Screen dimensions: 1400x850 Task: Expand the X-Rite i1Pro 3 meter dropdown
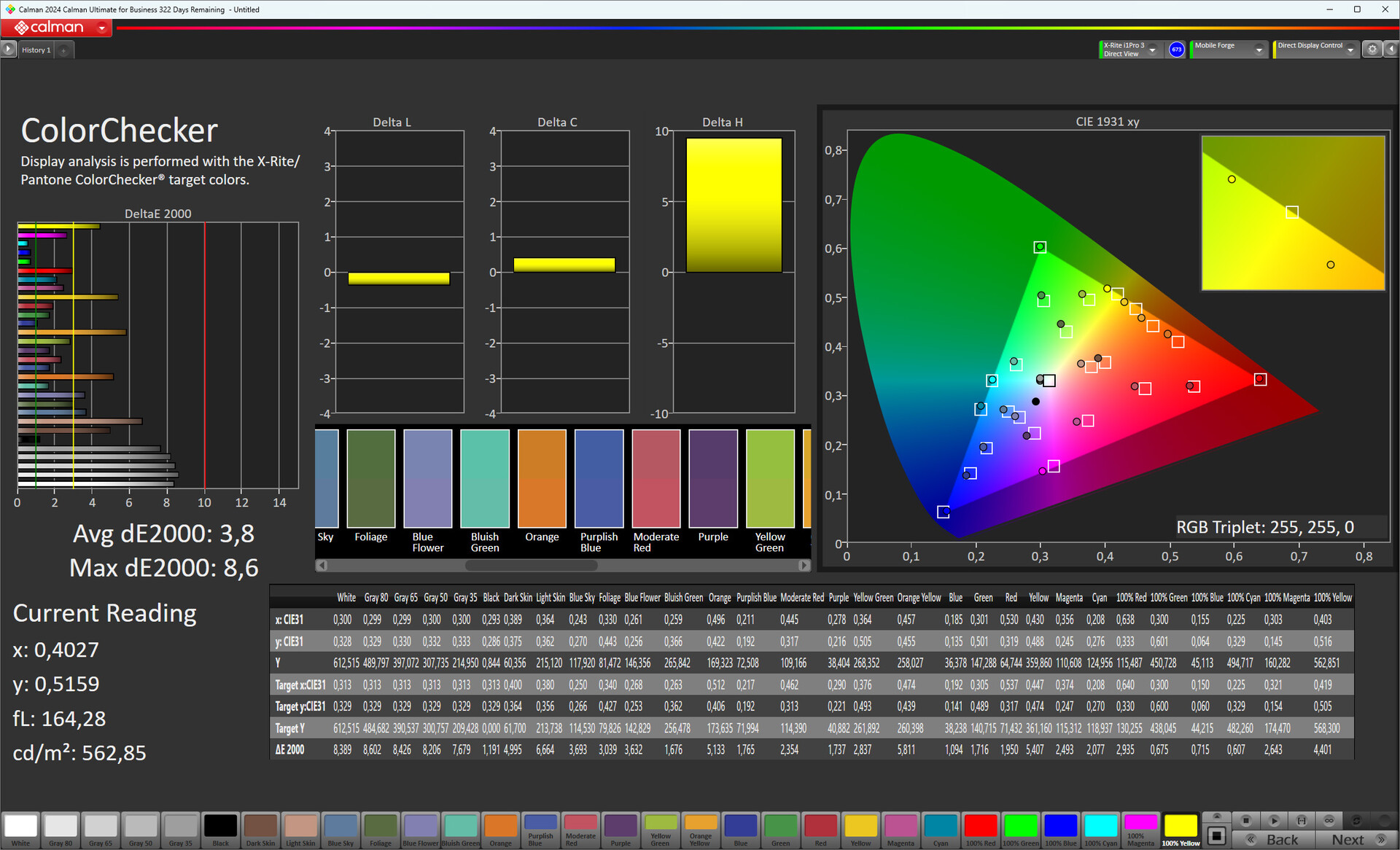click(x=1153, y=50)
